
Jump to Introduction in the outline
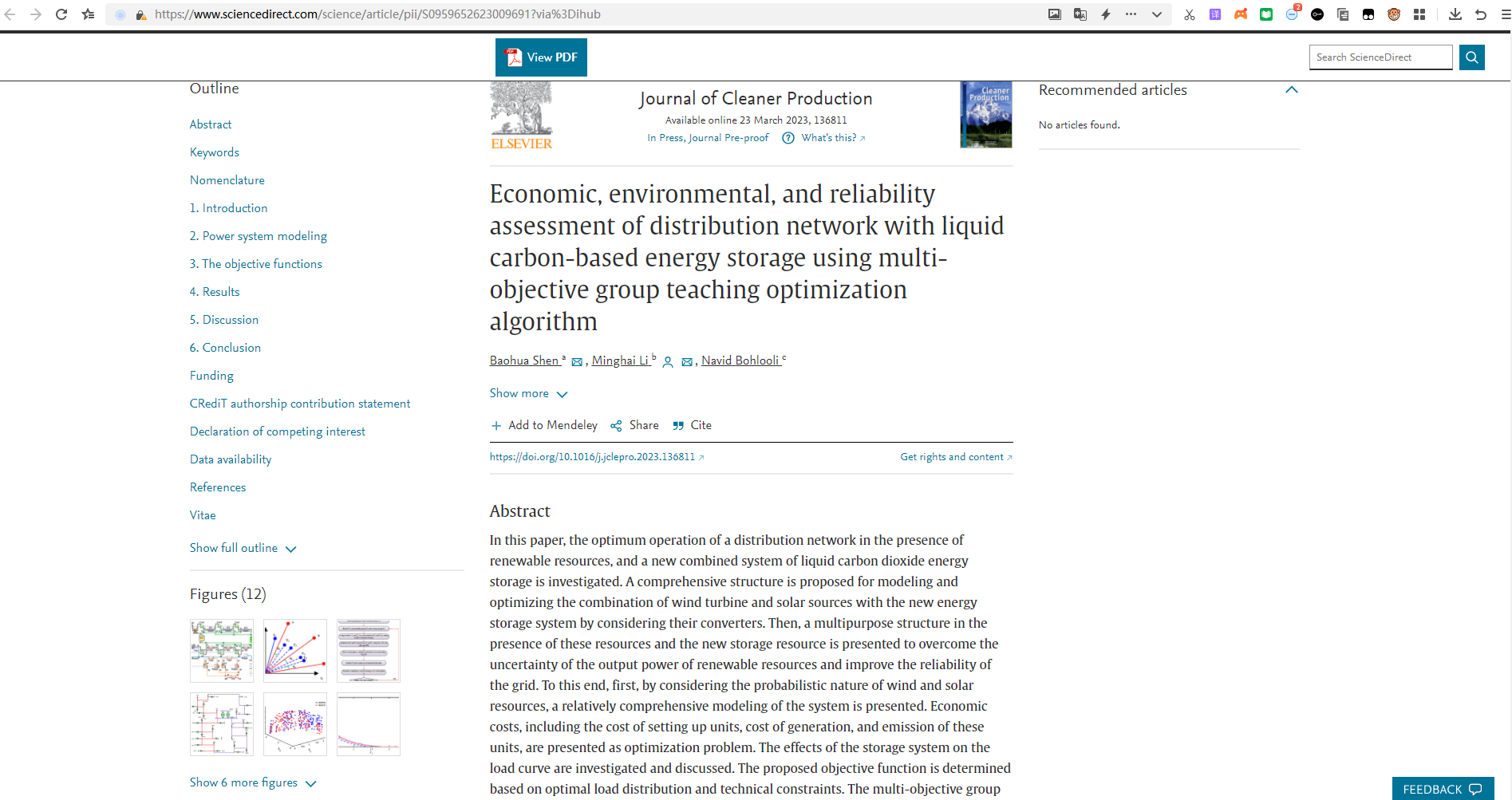click(x=229, y=208)
